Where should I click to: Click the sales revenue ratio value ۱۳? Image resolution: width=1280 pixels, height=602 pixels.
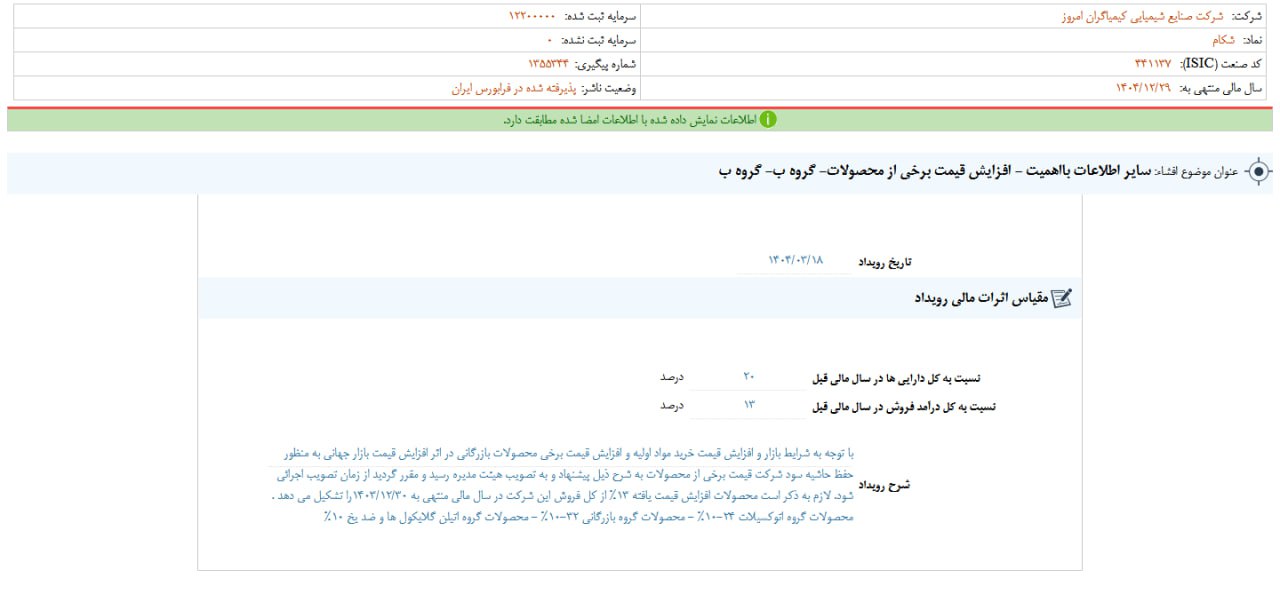click(750, 405)
